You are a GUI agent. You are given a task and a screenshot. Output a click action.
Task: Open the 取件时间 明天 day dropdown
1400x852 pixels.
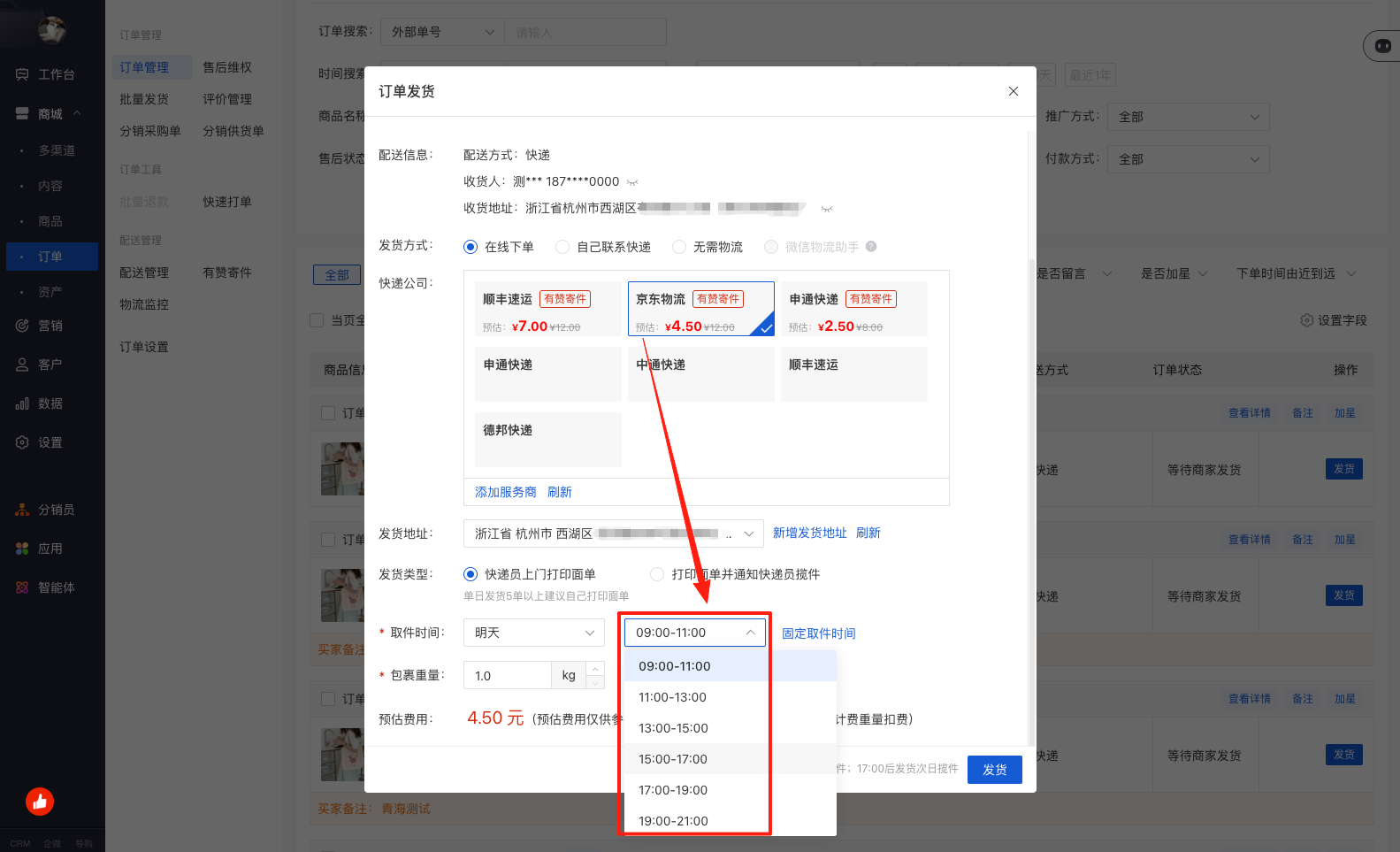tap(534, 633)
